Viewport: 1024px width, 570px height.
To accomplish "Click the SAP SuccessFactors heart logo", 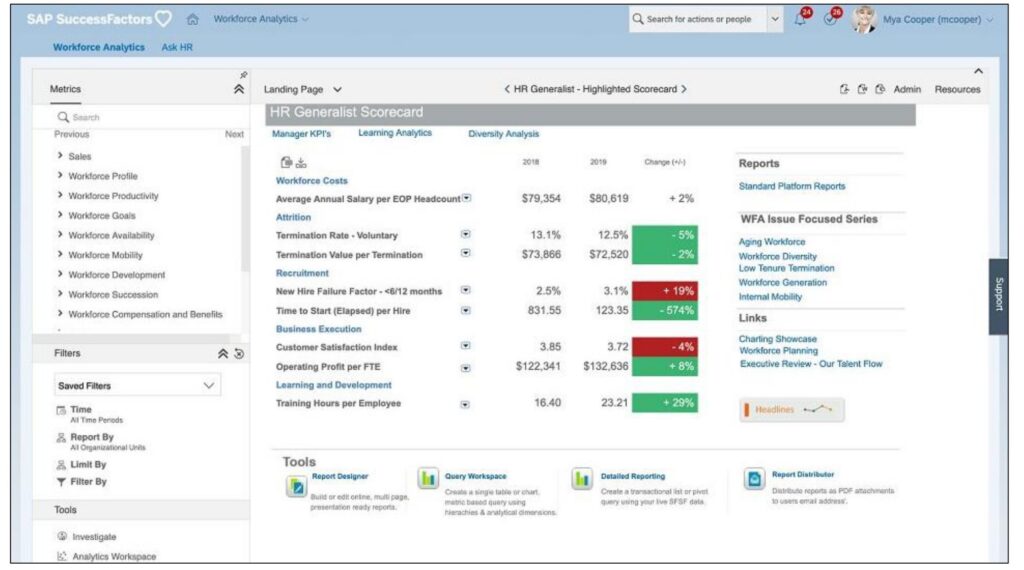I will click(163, 19).
